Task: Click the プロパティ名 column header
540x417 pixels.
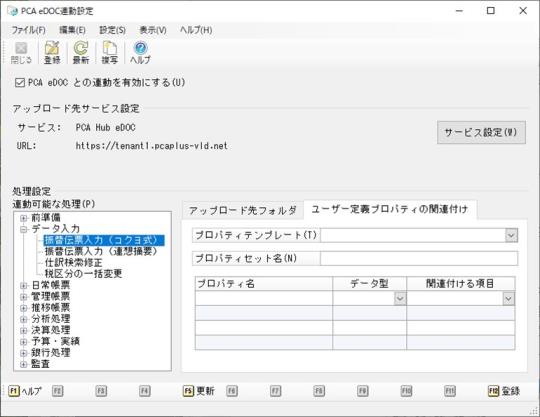Action: click(x=264, y=284)
